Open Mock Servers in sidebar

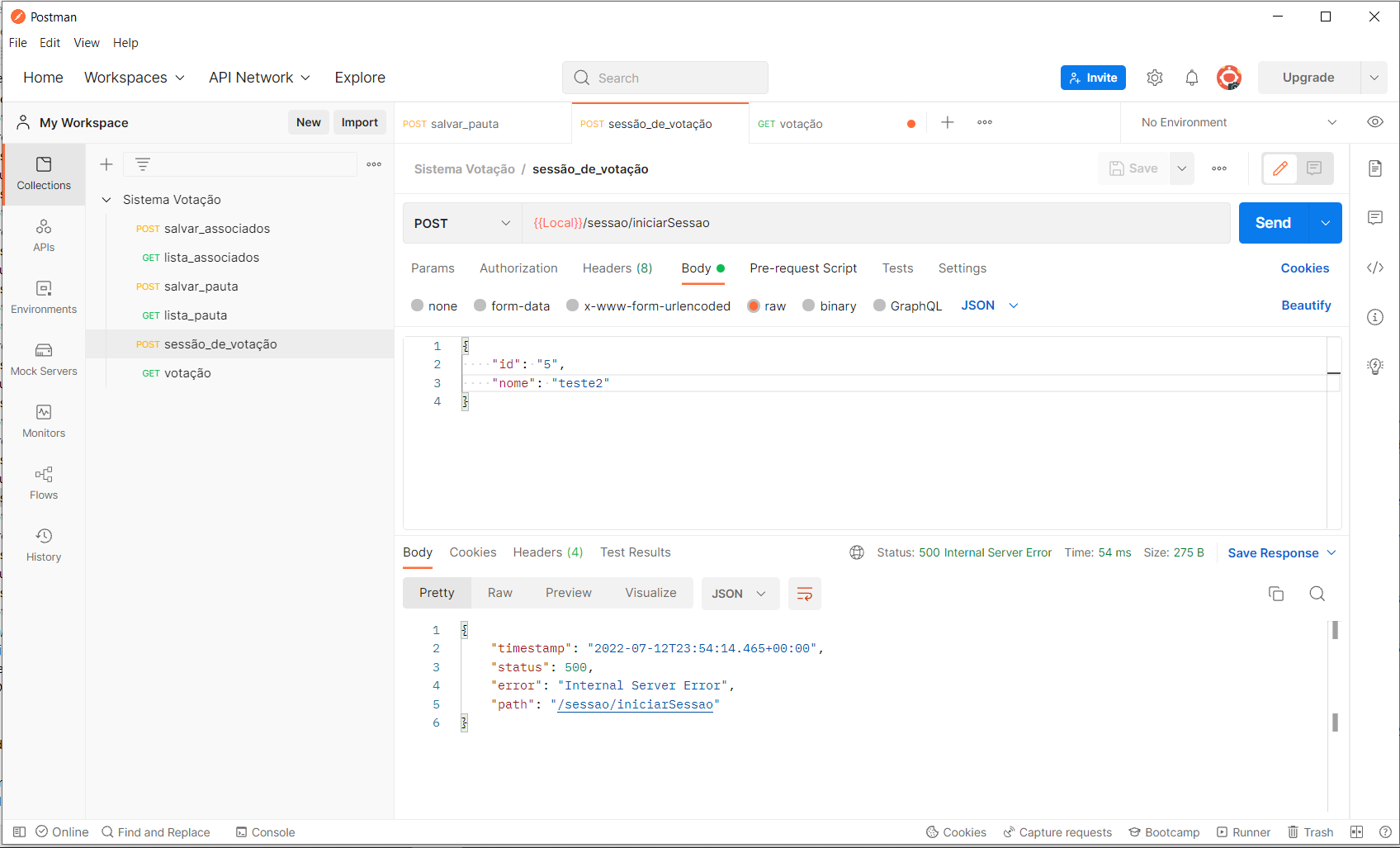click(44, 359)
